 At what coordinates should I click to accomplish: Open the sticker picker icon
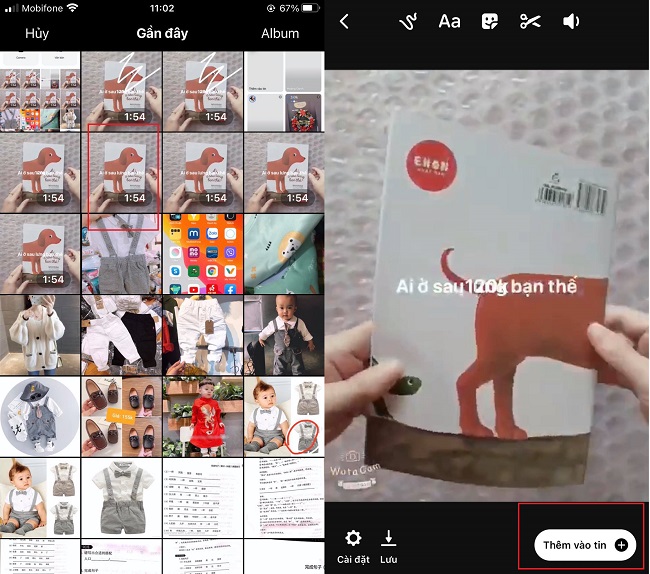tap(490, 21)
